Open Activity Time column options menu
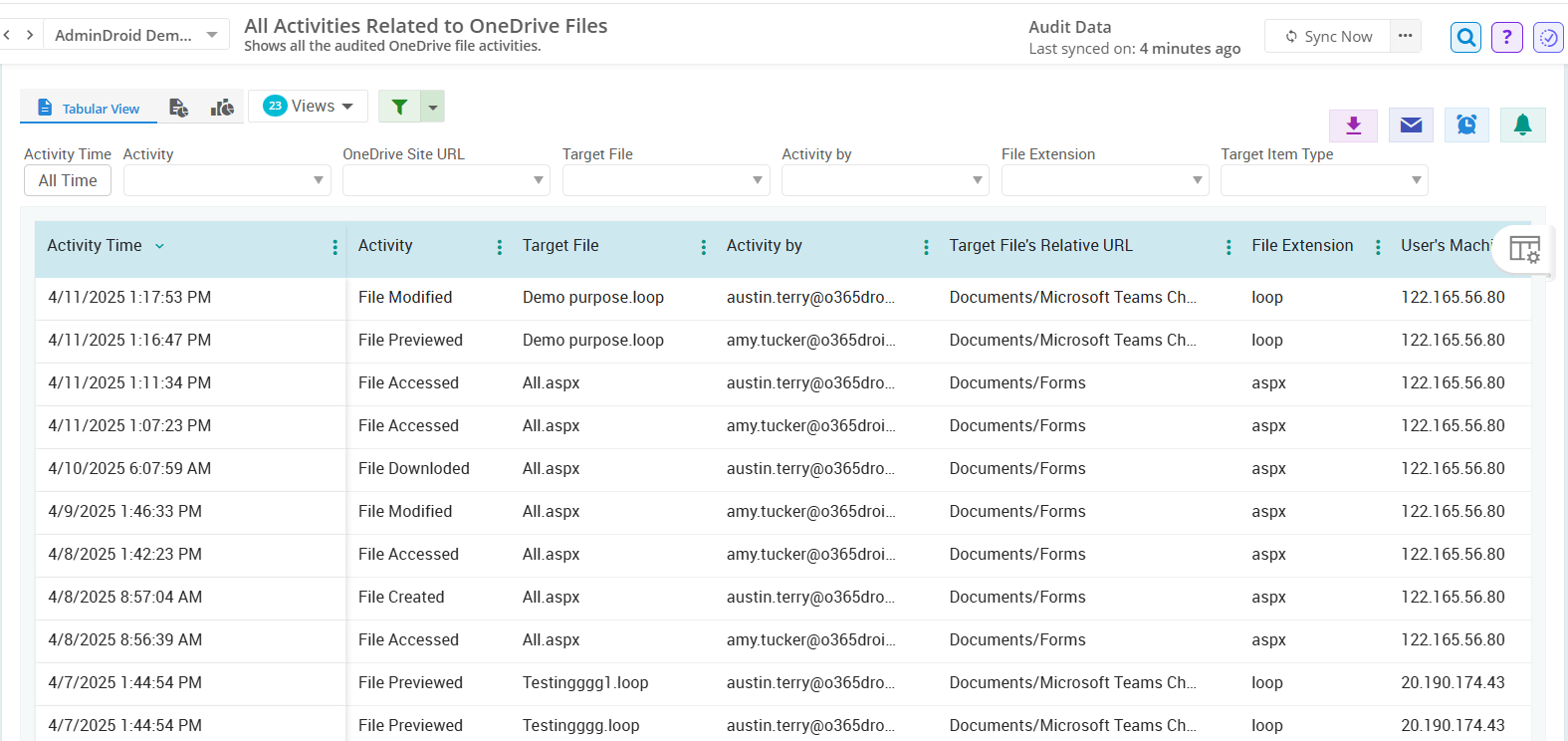Image resolution: width=1568 pixels, height=741 pixels. click(335, 247)
